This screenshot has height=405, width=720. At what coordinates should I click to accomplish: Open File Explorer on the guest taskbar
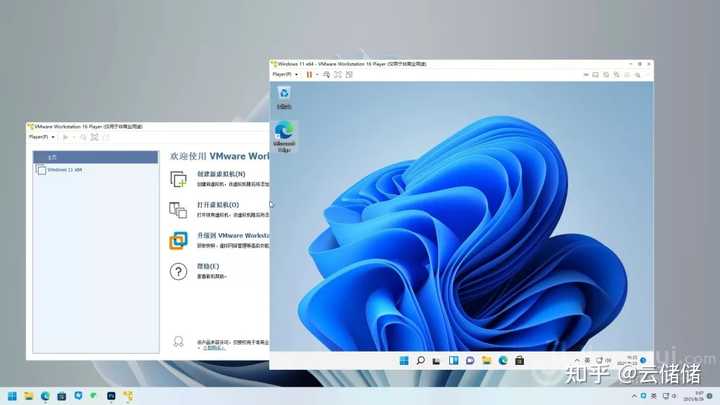(486, 360)
